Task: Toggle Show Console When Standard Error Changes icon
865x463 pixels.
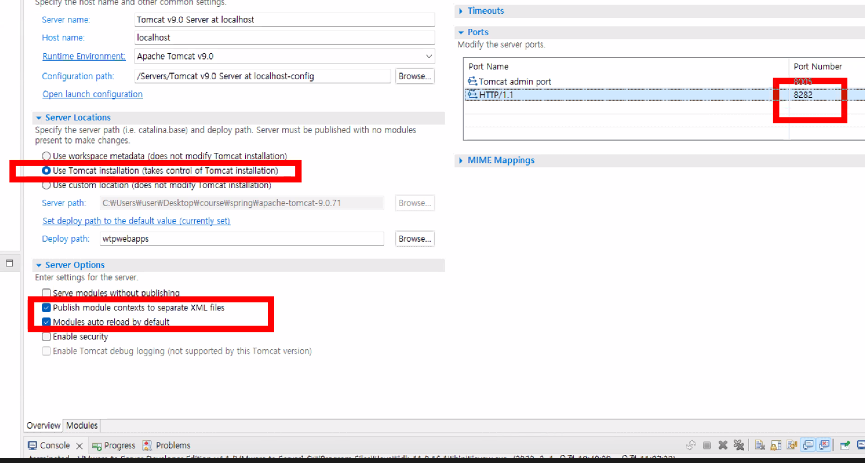Action: click(x=824, y=445)
